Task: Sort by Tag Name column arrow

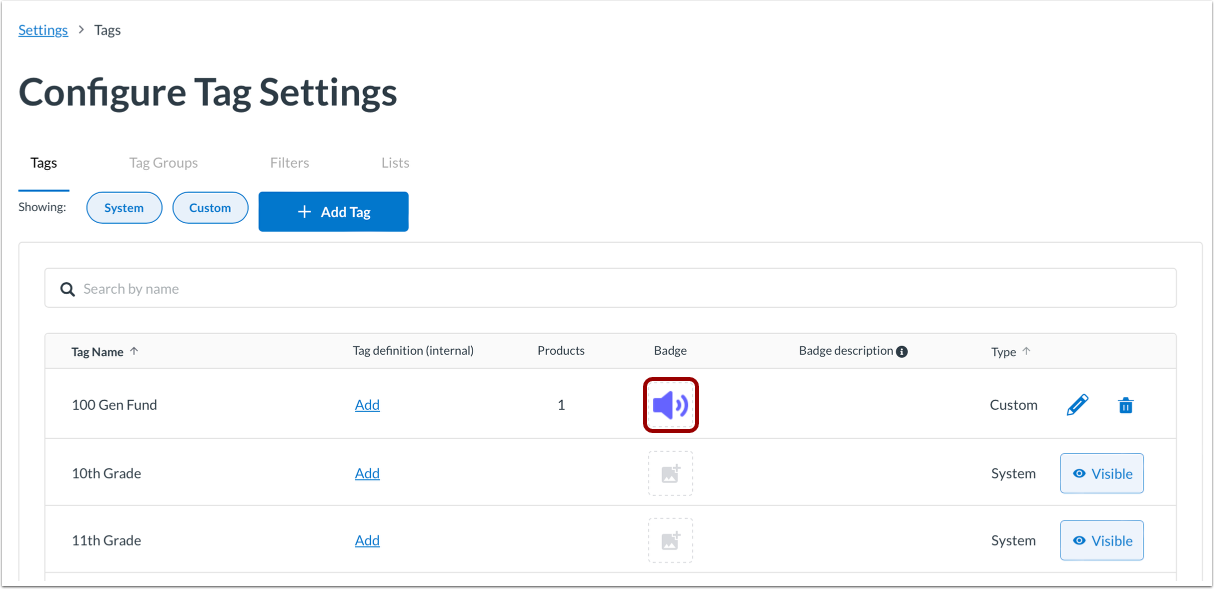Action: click(x=134, y=351)
